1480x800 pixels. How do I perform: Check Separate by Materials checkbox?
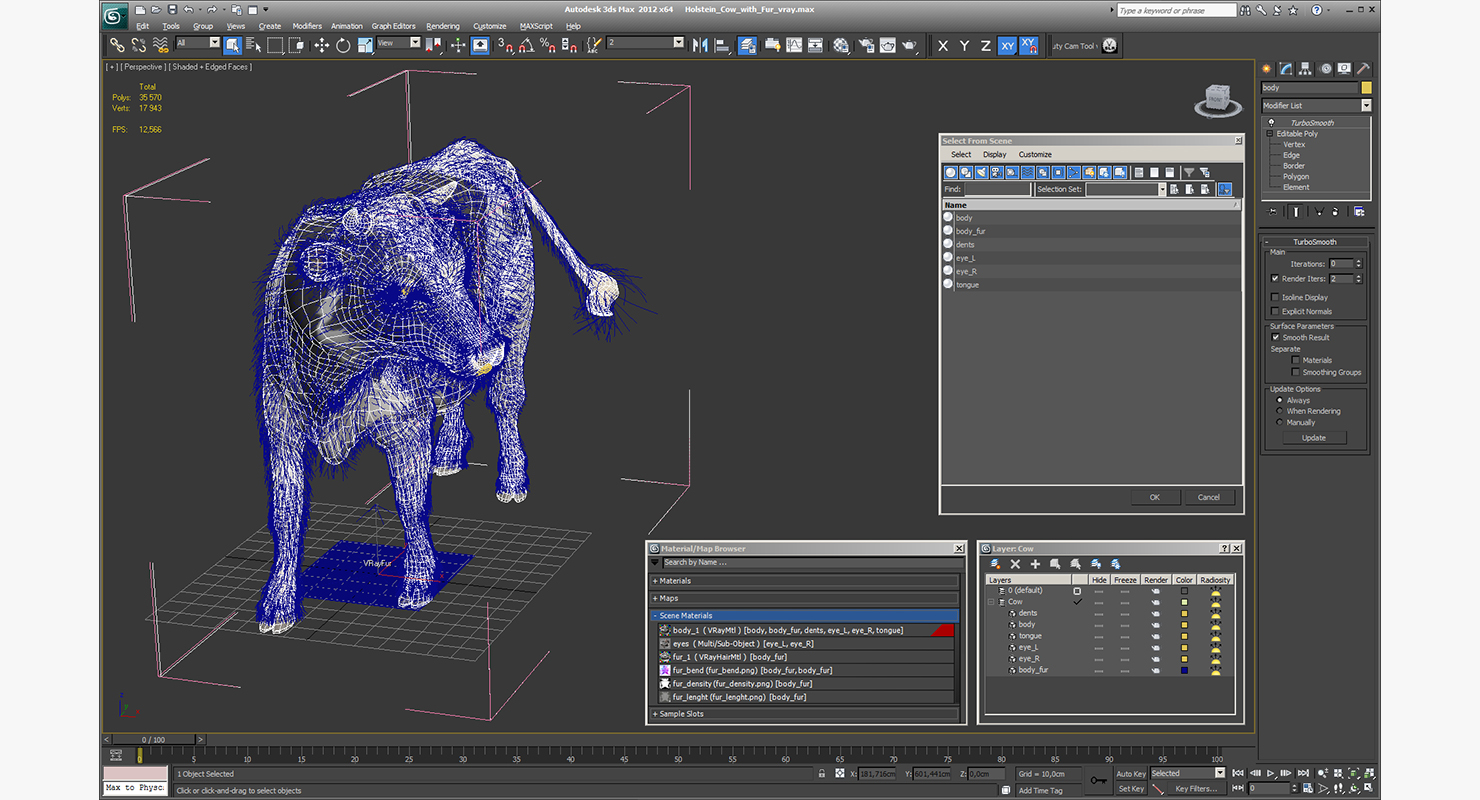click(1296, 360)
